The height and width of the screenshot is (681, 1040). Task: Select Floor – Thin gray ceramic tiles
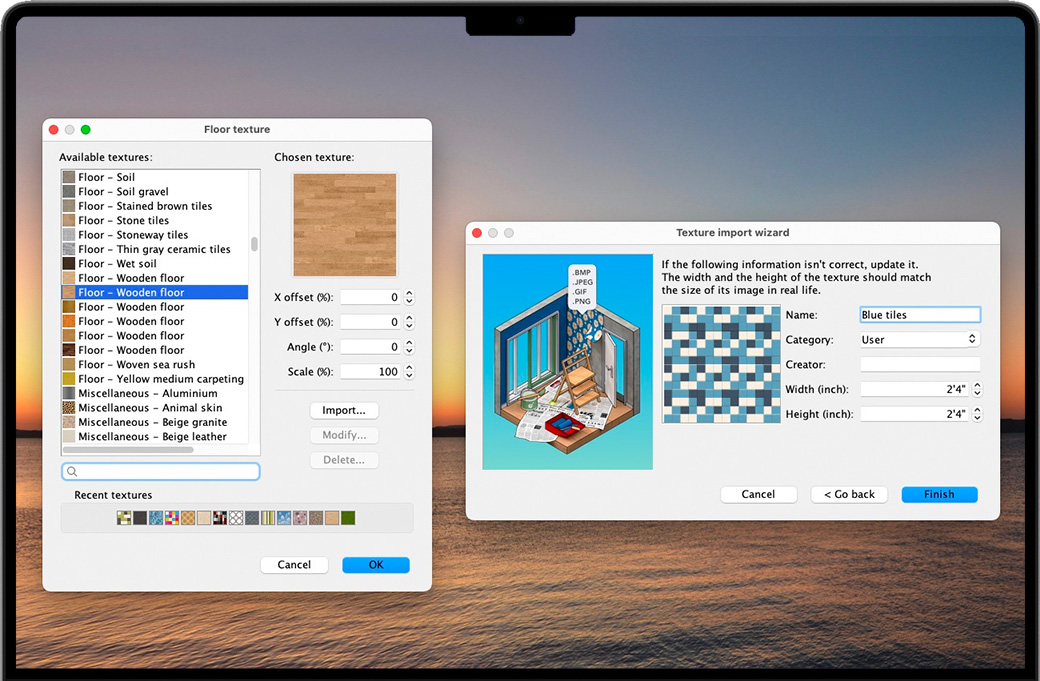[x=154, y=249]
